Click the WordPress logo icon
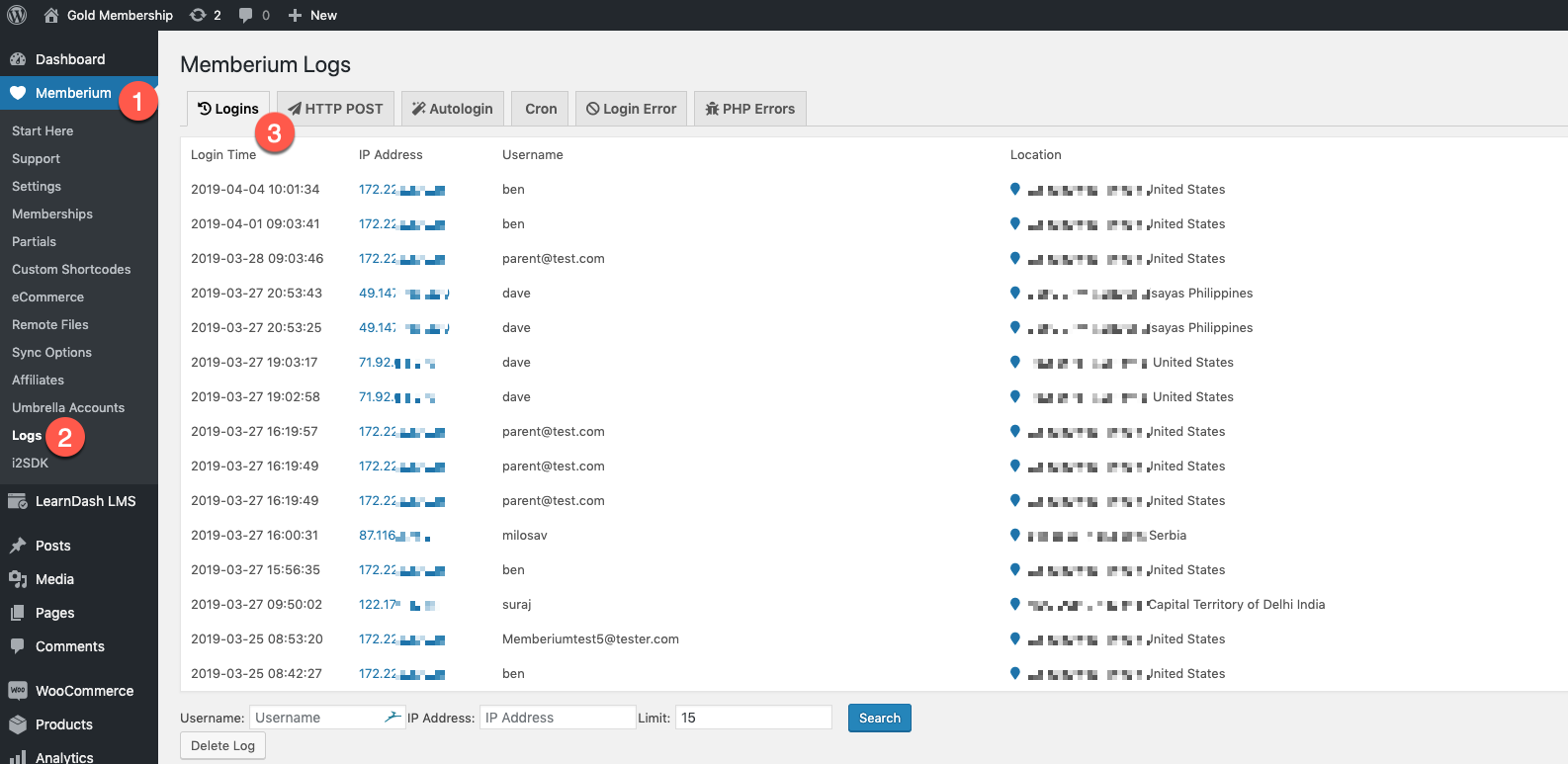The width and height of the screenshot is (1568, 764). pyautogui.click(x=17, y=15)
